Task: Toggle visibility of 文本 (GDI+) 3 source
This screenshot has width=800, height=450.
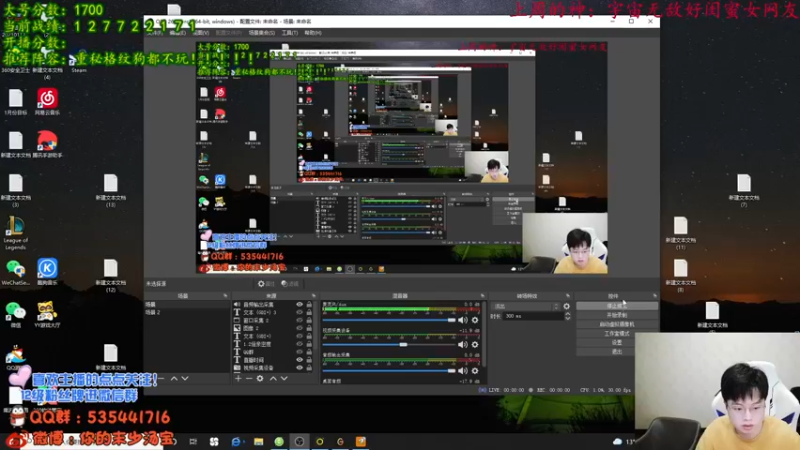Action: (x=299, y=312)
